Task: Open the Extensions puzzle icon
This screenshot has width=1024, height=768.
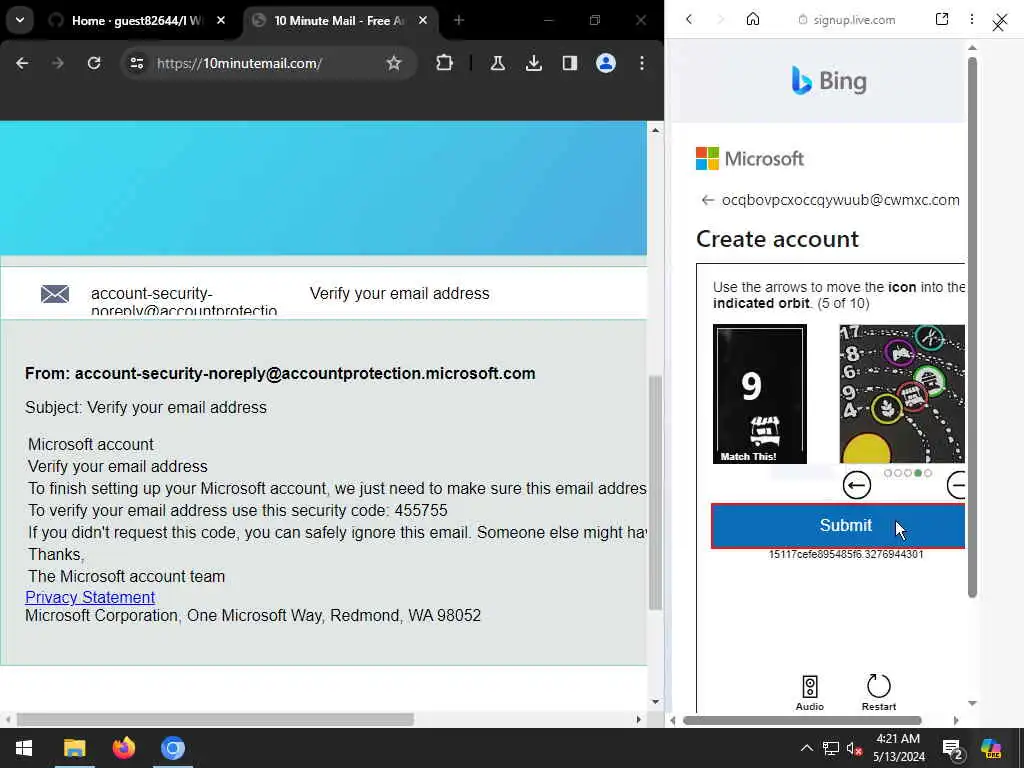Action: click(x=444, y=63)
